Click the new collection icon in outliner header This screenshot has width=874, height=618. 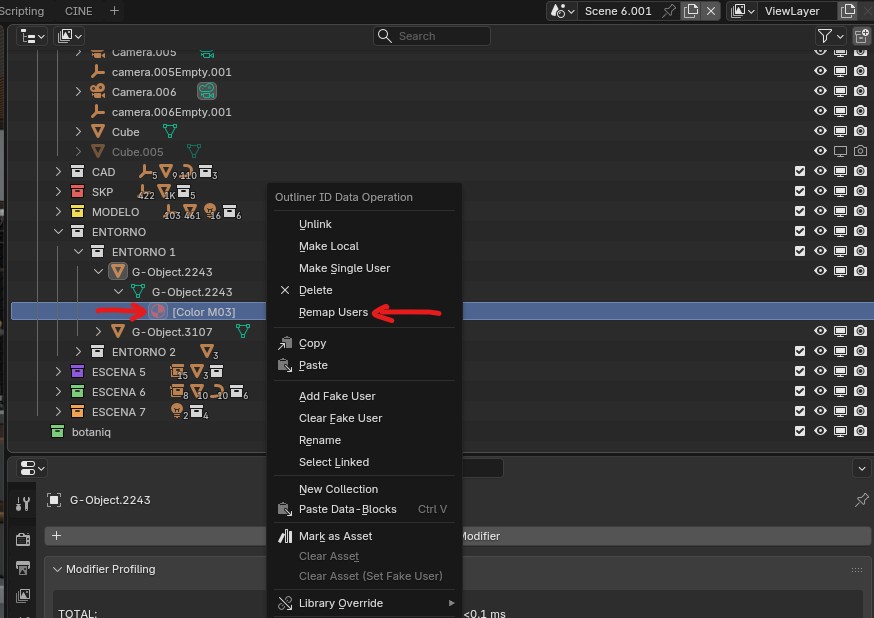[x=861, y=36]
